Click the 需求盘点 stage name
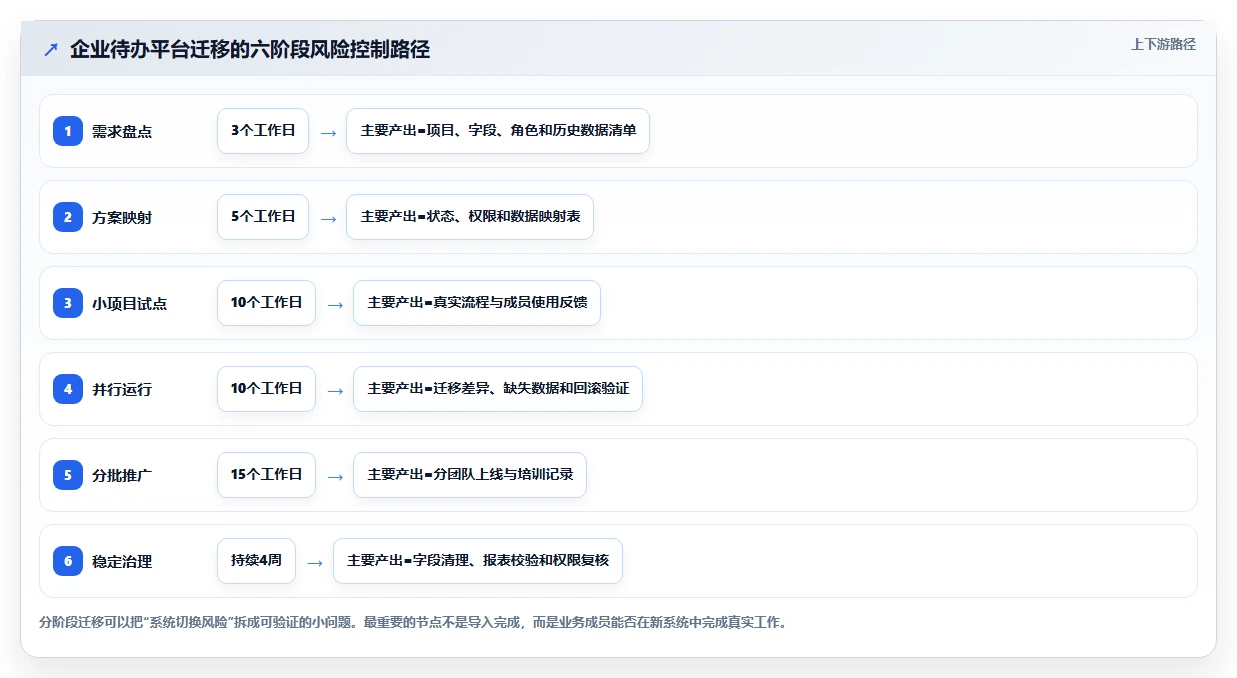 pos(122,131)
